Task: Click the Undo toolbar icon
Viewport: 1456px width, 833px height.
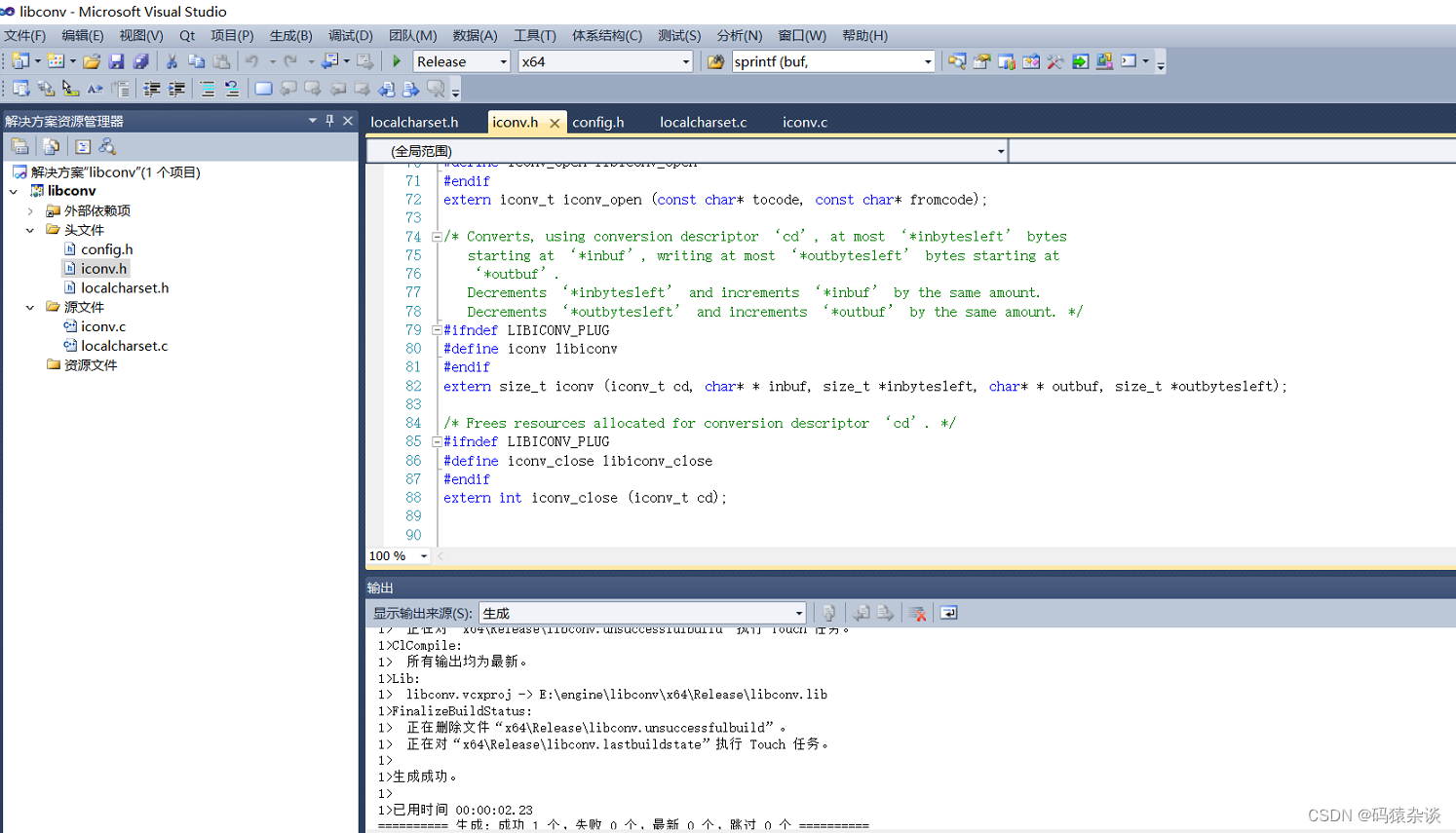Action: tap(251, 60)
